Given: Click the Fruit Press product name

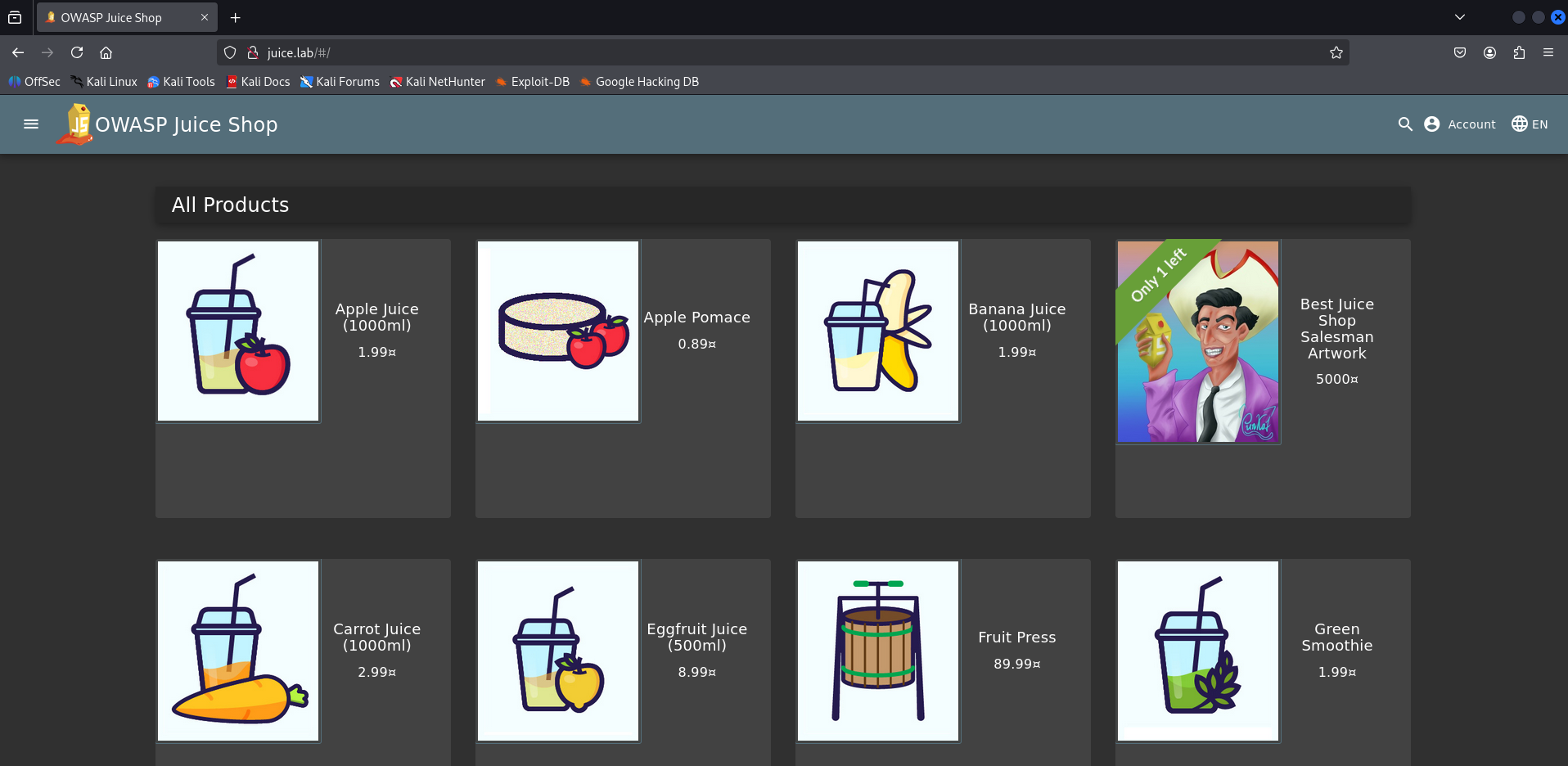Looking at the screenshot, I should pos(1016,637).
